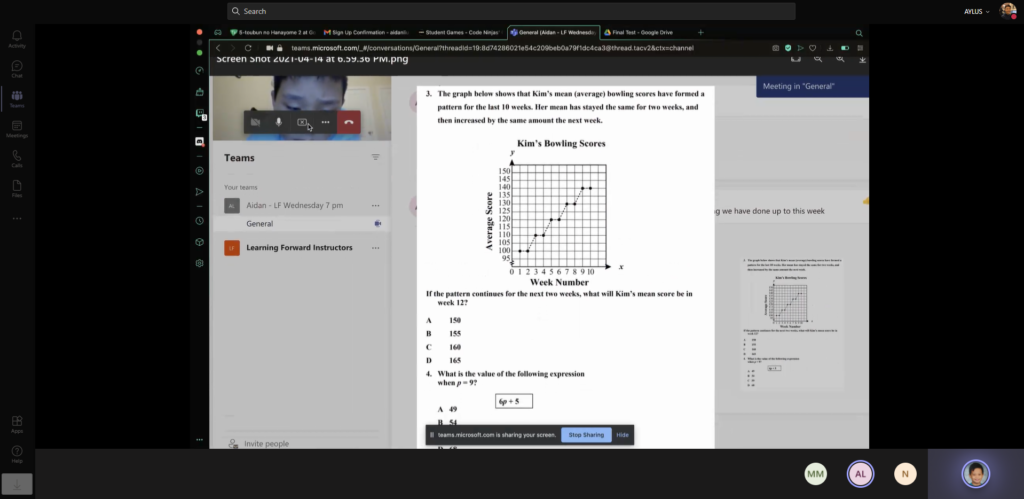Zoom in on the image preview
This screenshot has height=499, width=1024.
click(x=840, y=59)
